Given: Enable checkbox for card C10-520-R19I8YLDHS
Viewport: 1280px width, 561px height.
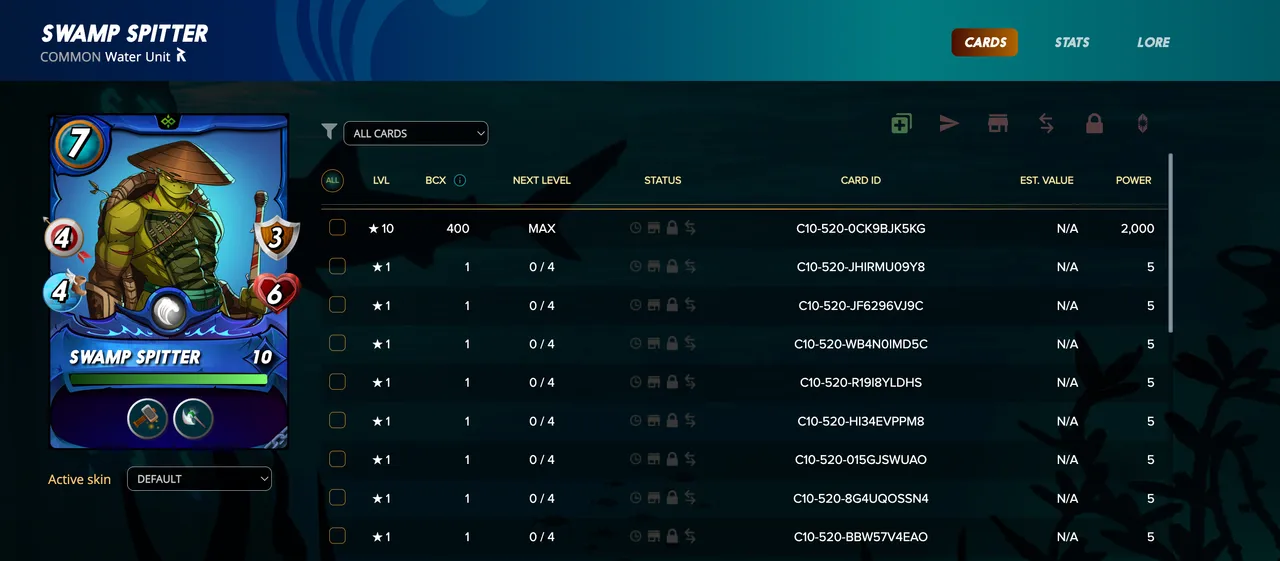Looking at the screenshot, I should click(x=337, y=382).
